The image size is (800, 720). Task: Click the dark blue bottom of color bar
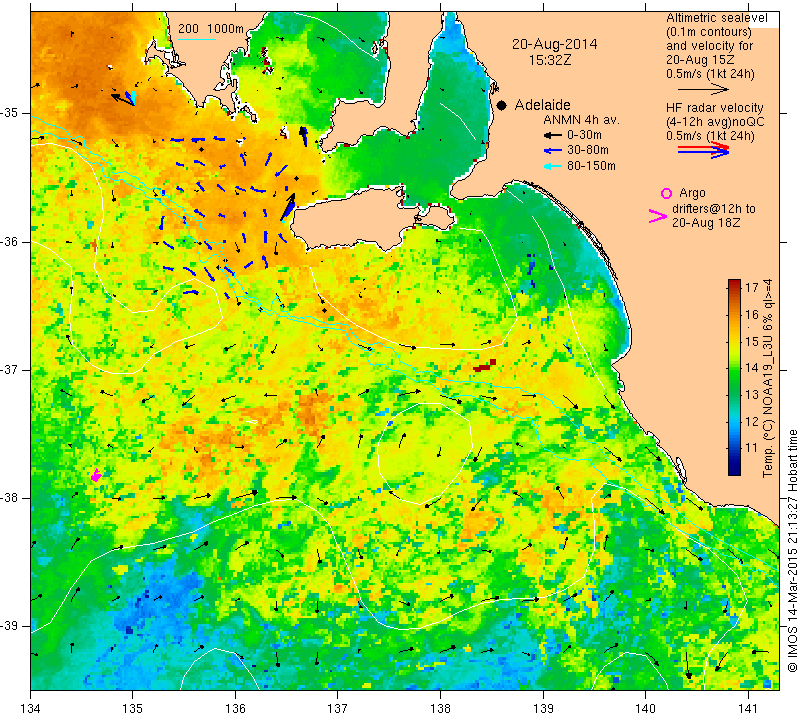coord(734,470)
